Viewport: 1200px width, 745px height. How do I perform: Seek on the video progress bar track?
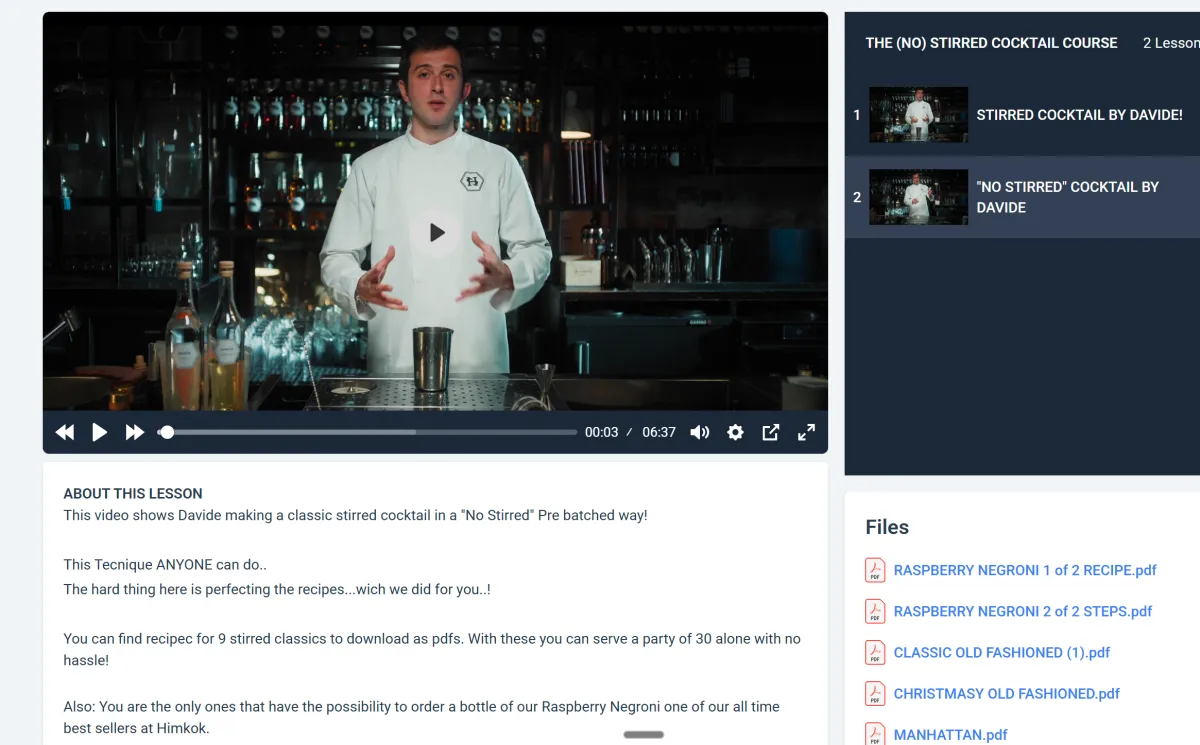click(x=367, y=432)
